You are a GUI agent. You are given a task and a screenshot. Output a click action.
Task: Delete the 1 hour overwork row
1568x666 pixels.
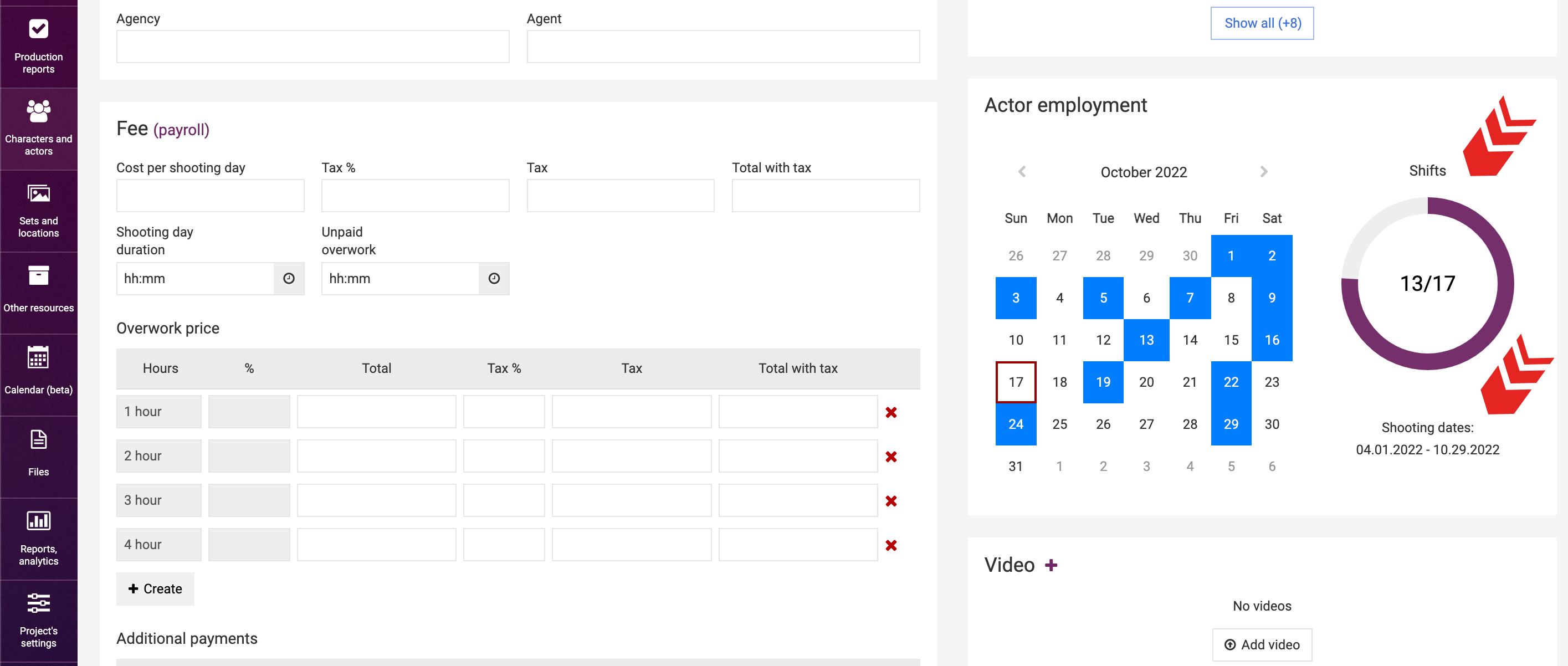click(x=891, y=412)
